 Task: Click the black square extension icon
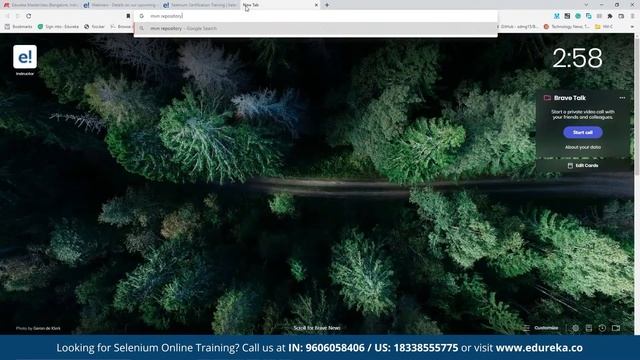coord(567,16)
